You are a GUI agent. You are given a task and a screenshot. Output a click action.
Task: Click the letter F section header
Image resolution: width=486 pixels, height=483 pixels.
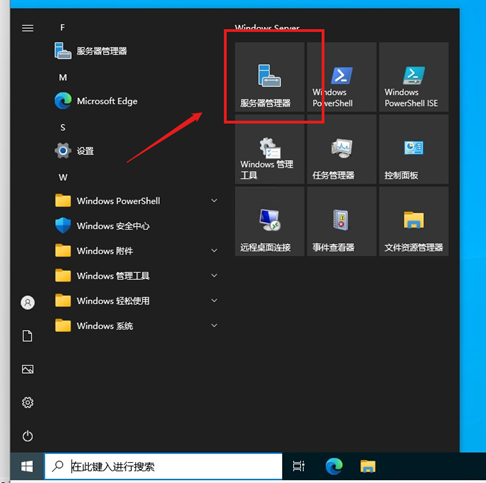62,28
